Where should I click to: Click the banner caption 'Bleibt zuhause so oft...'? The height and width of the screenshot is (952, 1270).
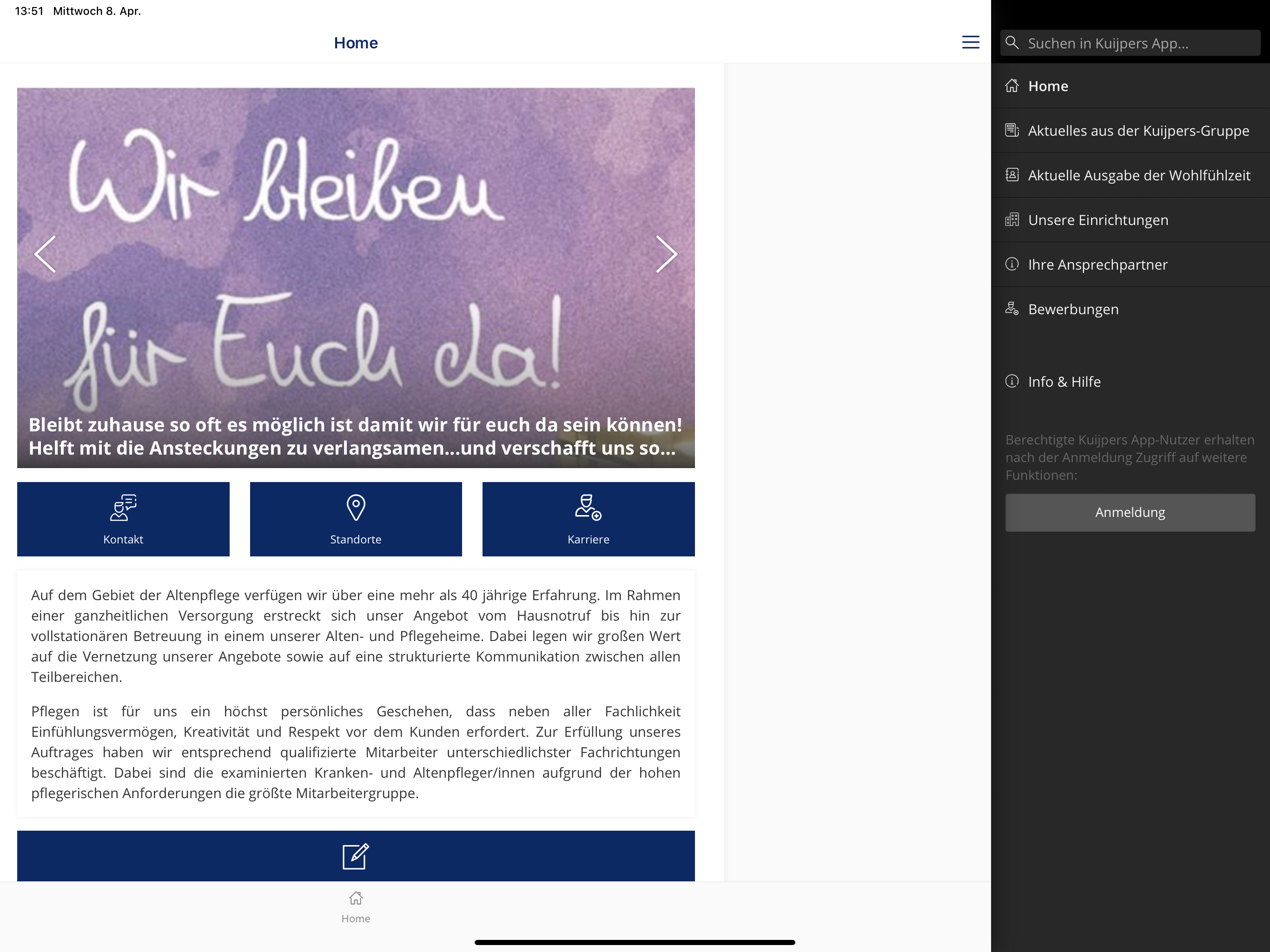356,436
